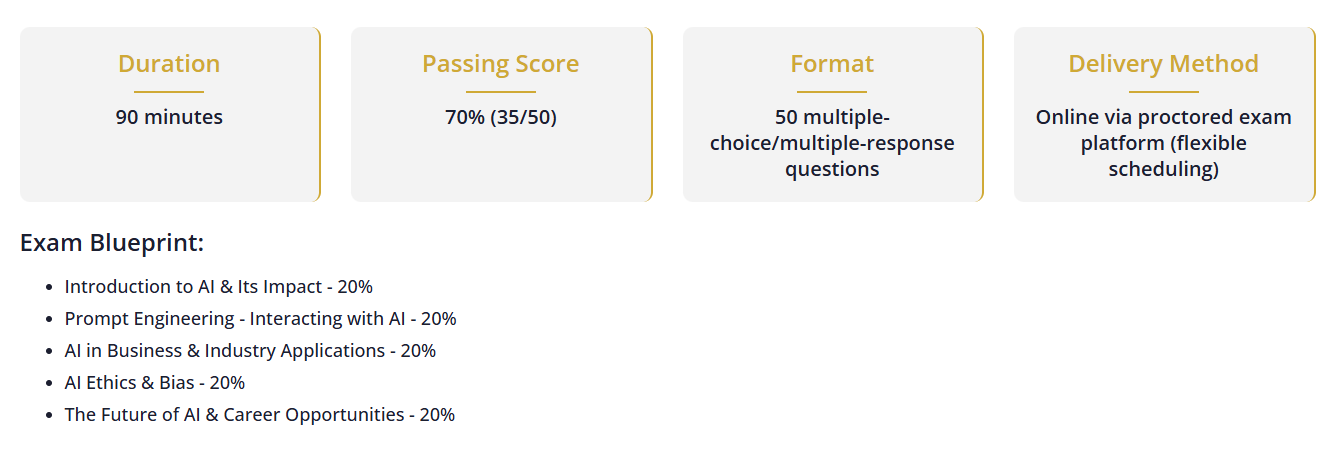This screenshot has width=1327, height=464.
Task: Click the Duration card heading
Action: pos(169,64)
